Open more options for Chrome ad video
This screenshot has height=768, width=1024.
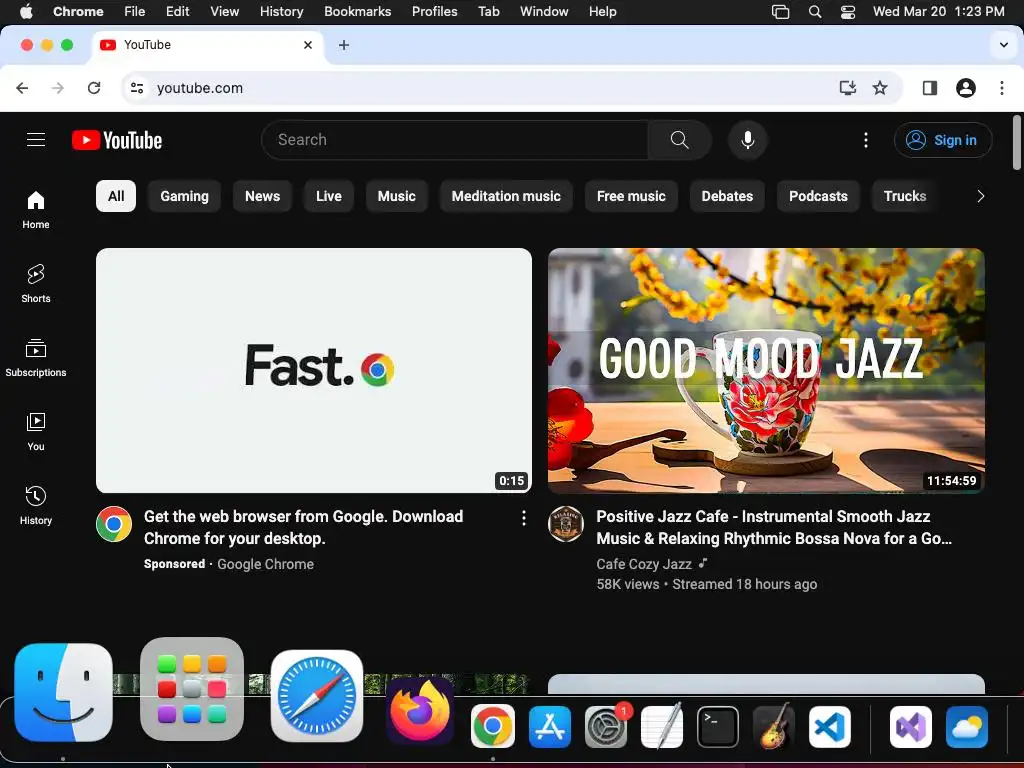(x=524, y=519)
